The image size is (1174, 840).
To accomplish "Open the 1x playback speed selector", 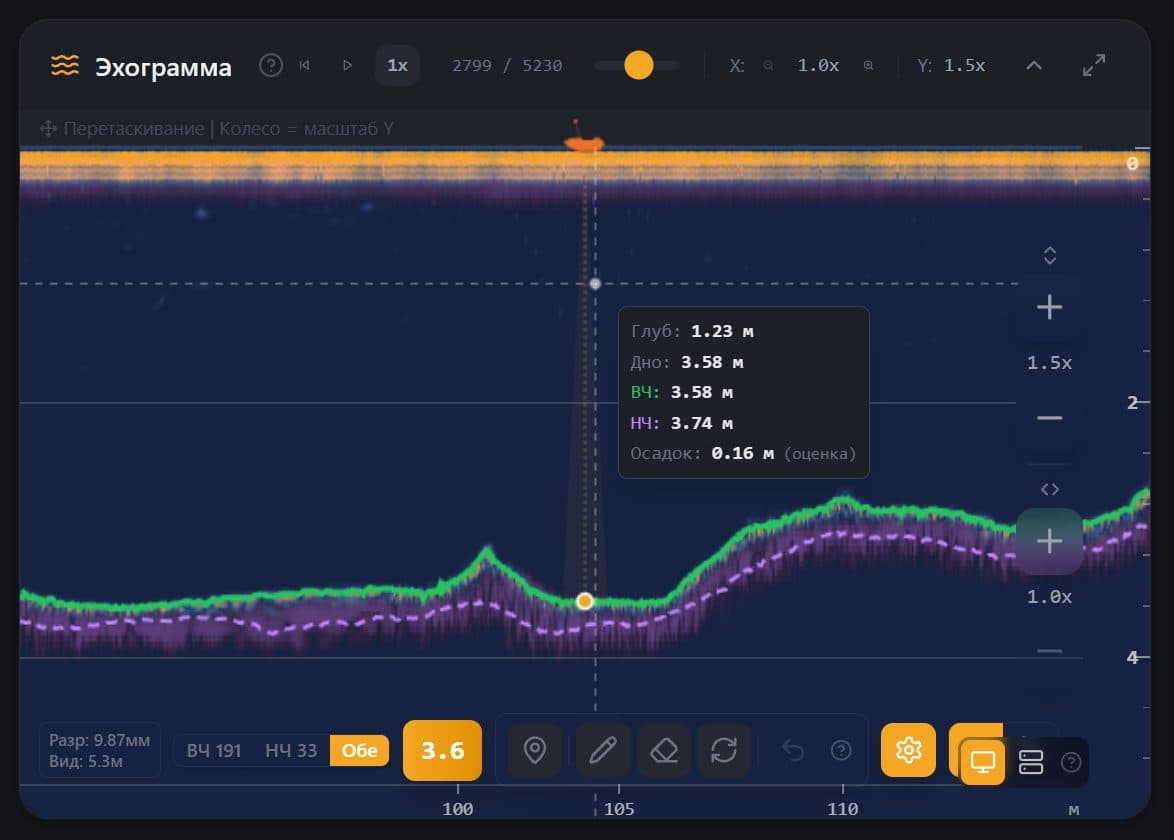I will pyautogui.click(x=397, y=65).
